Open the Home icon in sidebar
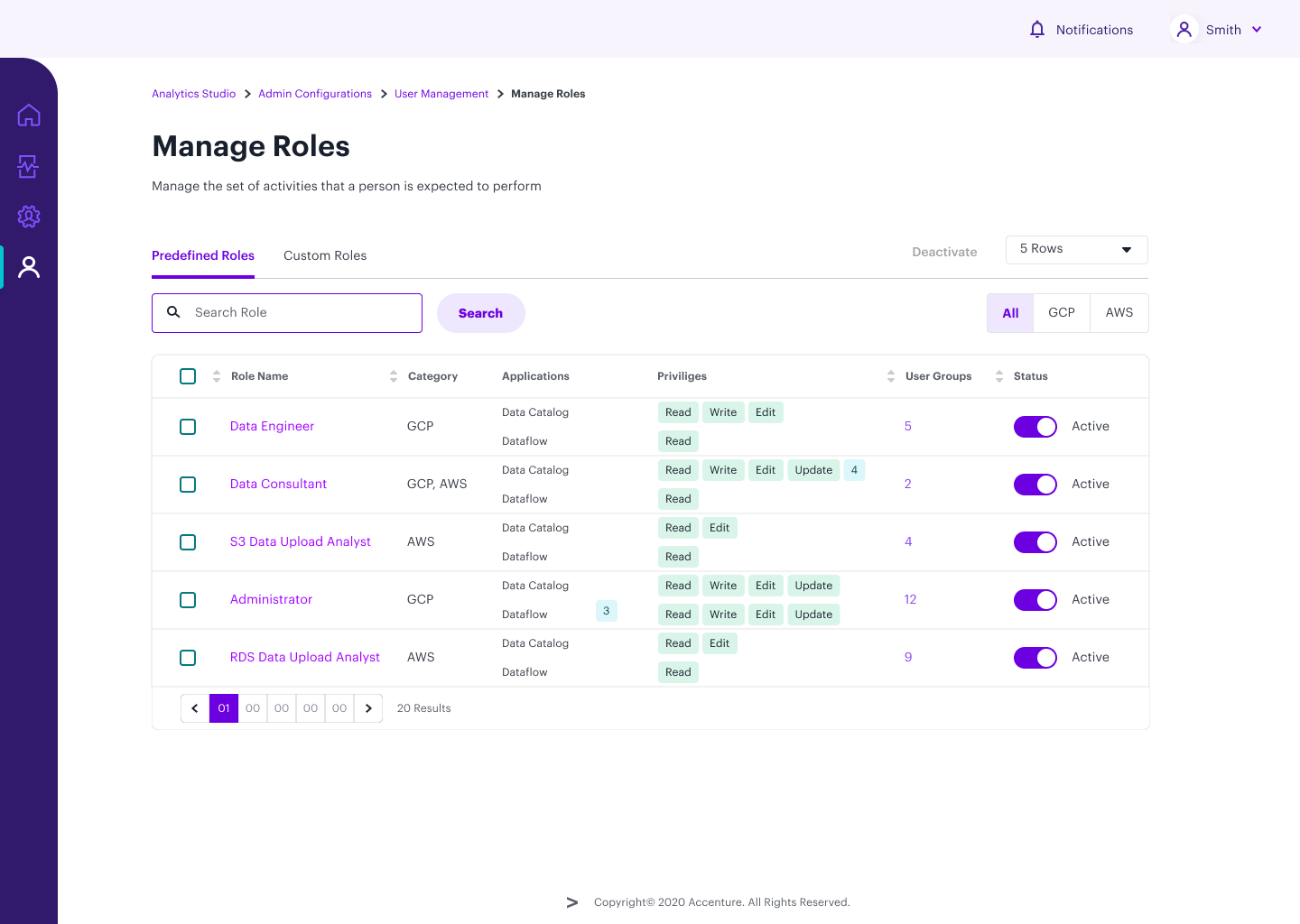Screen dimensions: 1300x924 tap(29, 115)
